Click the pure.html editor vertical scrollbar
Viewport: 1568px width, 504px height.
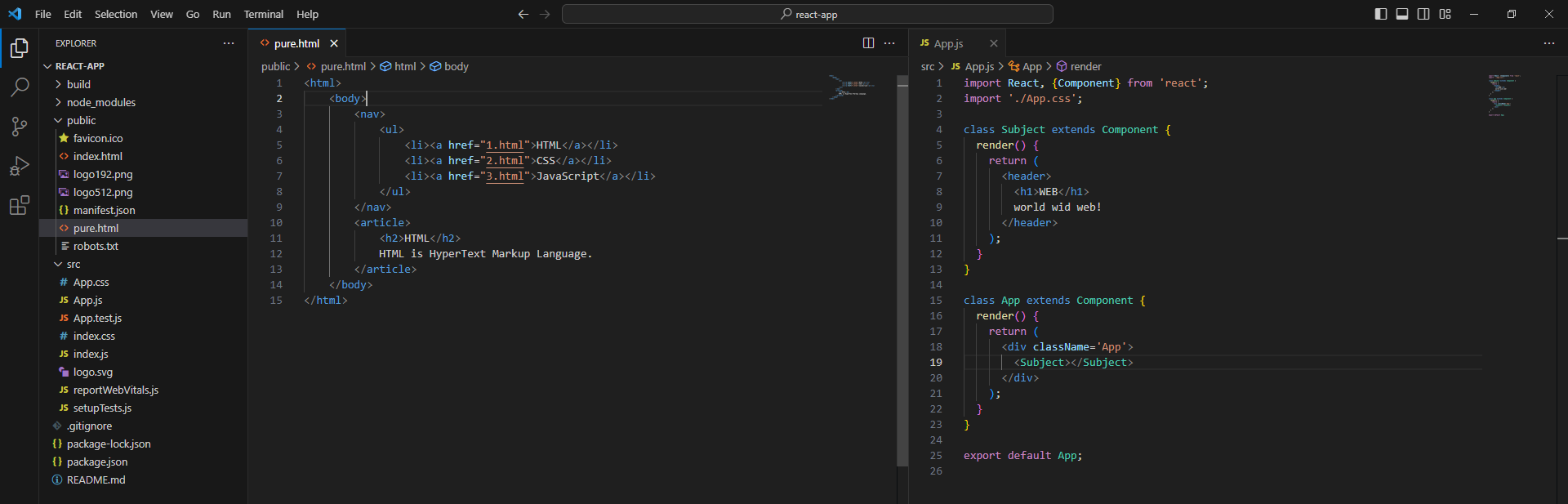[x=902, y=270]
